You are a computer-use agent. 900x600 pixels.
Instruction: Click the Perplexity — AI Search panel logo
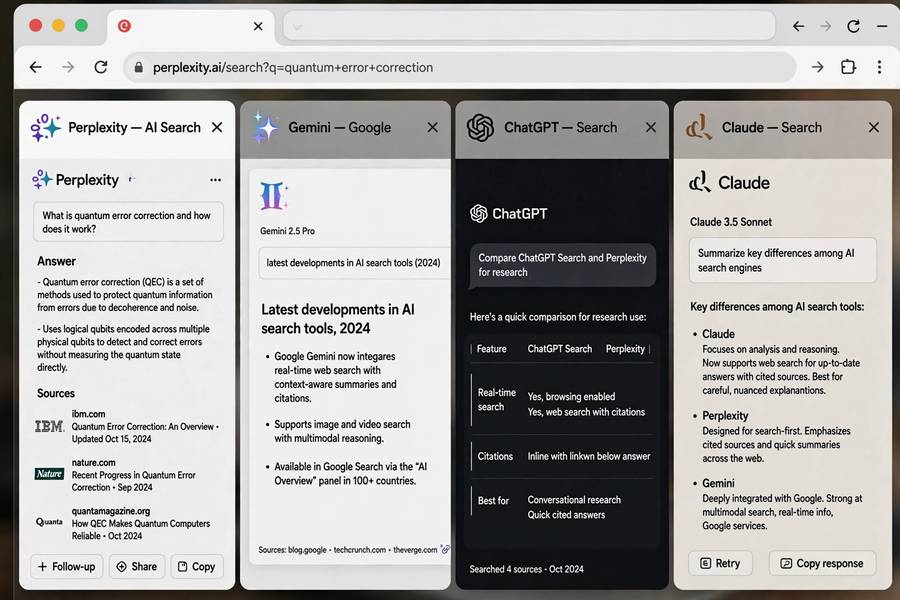click(45, 127)
